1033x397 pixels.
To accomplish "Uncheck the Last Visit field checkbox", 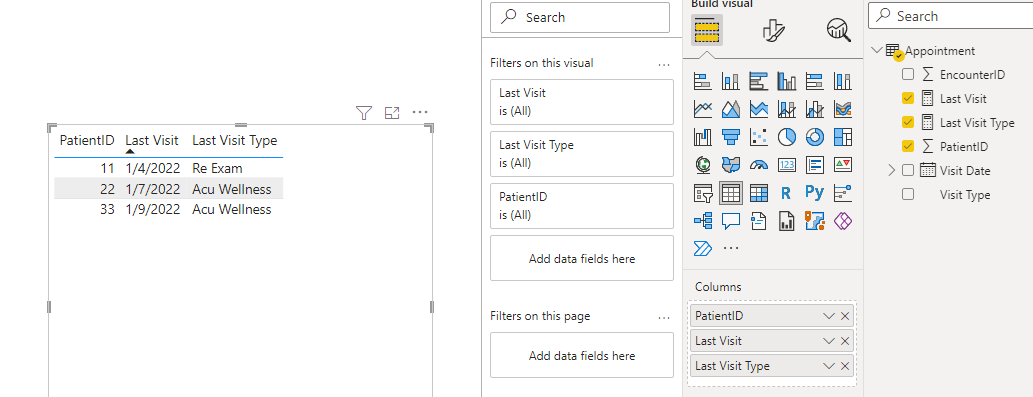I will pyautogui.click(x=908, y=99).
